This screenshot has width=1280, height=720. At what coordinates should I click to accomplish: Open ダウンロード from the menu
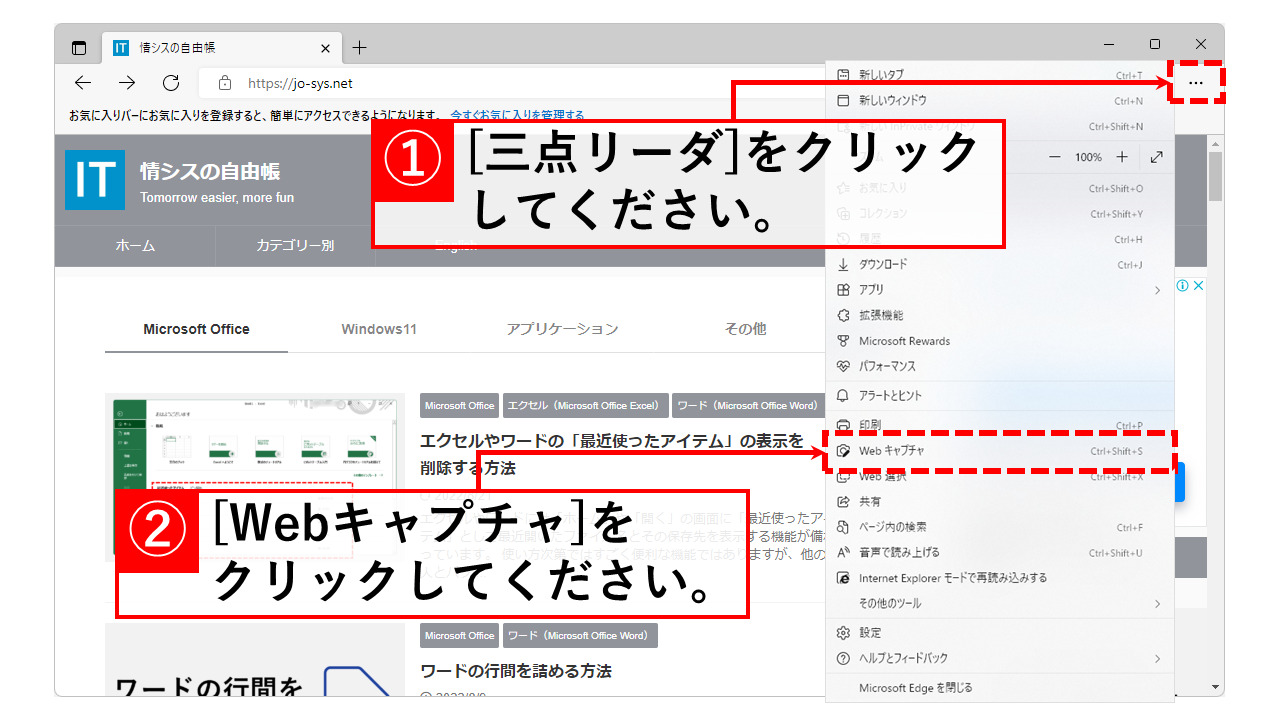pyautogui.click(x=883, y=264)
